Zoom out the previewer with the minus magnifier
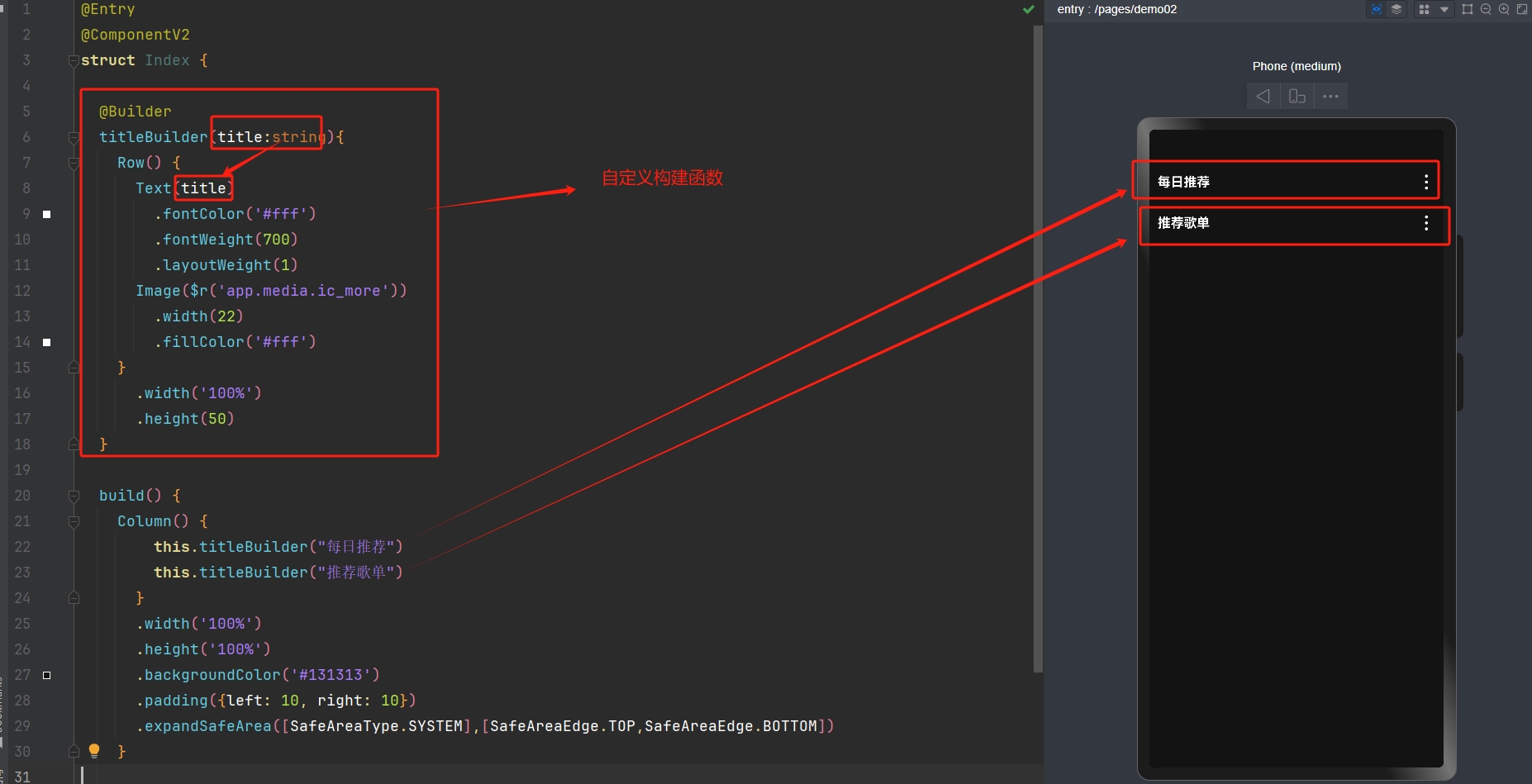1532x784 pixels. click(1486, 10)
